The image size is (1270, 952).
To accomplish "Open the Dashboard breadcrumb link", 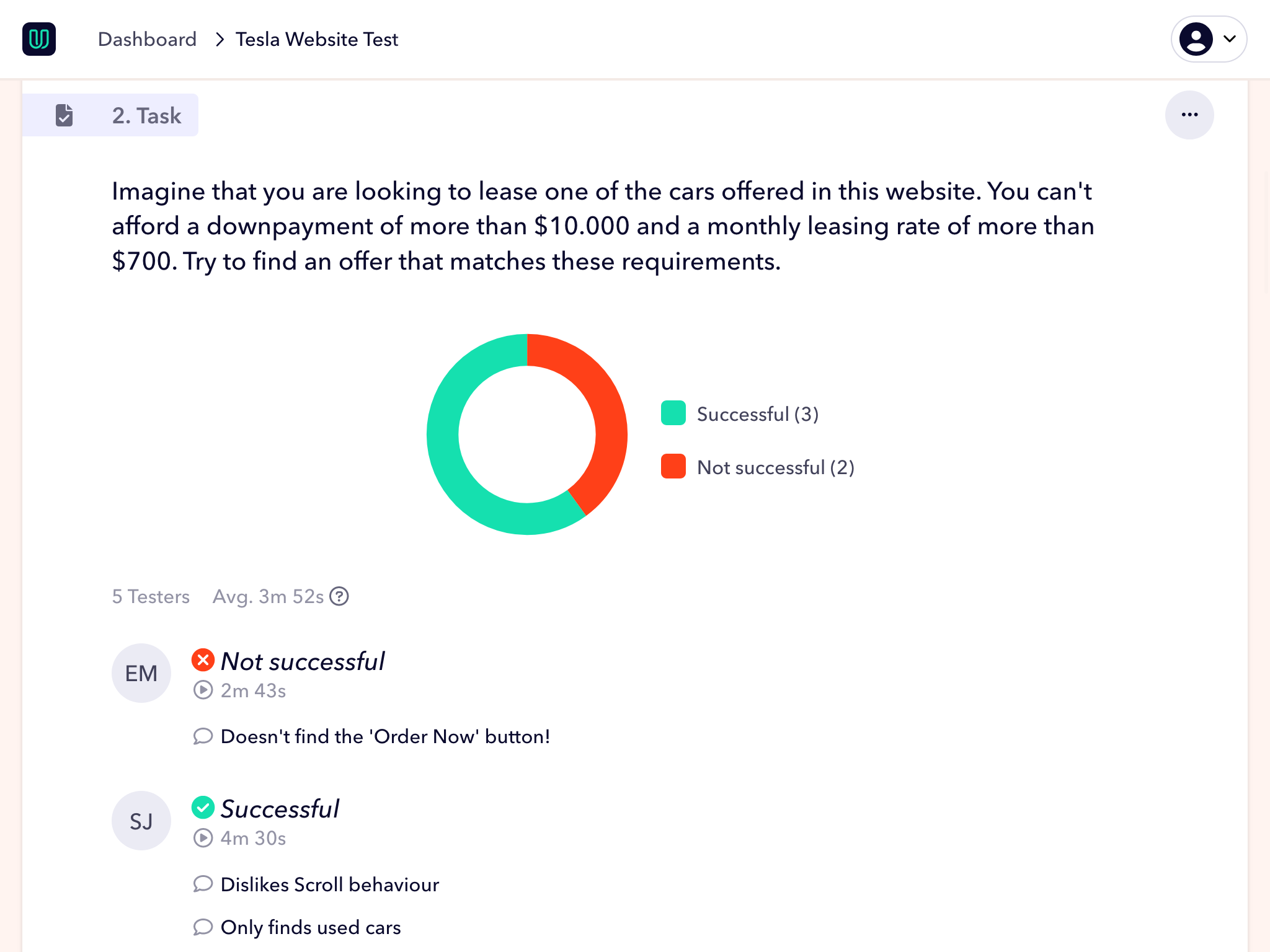I will click(147, 39).
